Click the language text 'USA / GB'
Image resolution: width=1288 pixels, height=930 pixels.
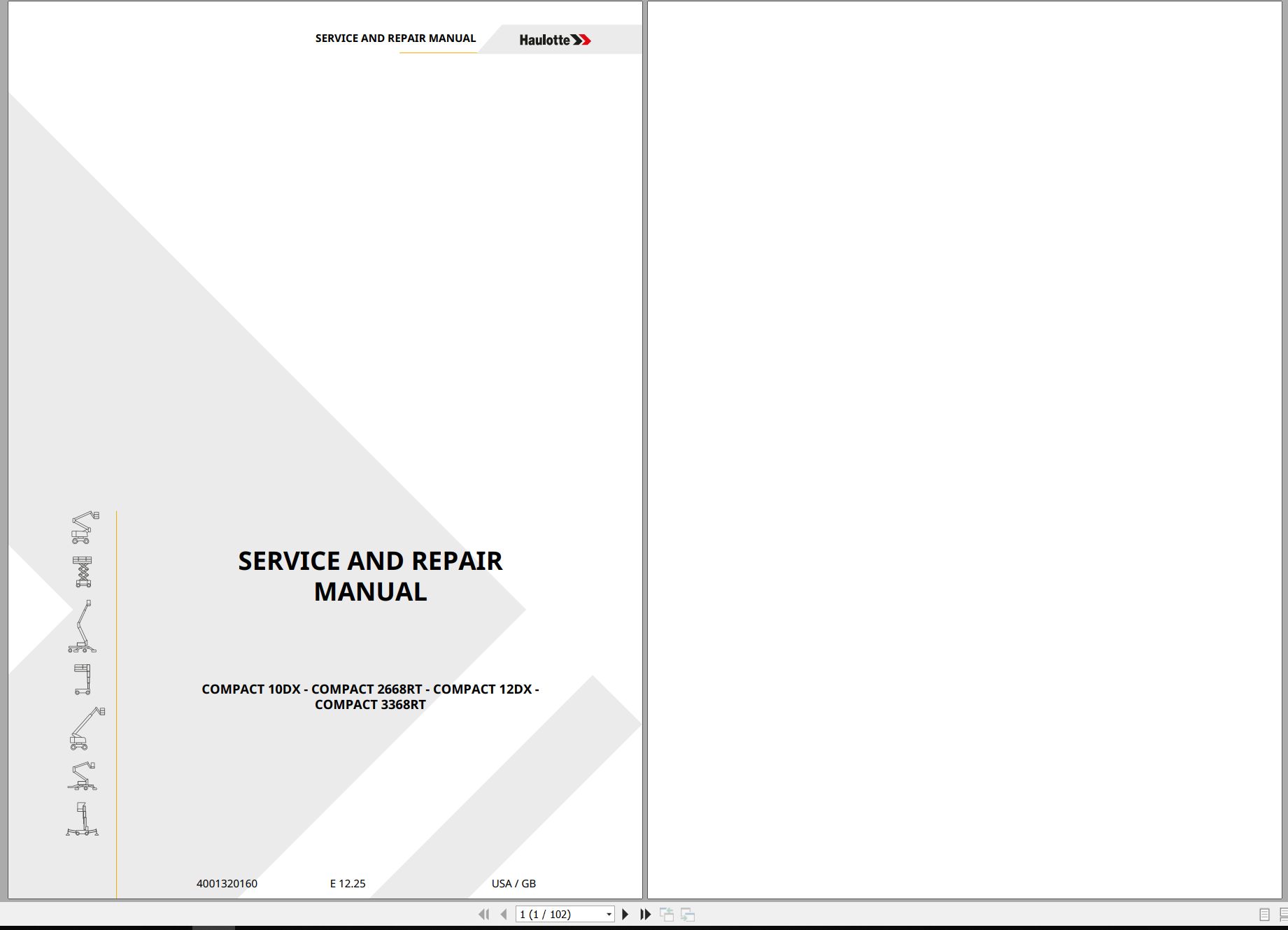coord(514,884)
